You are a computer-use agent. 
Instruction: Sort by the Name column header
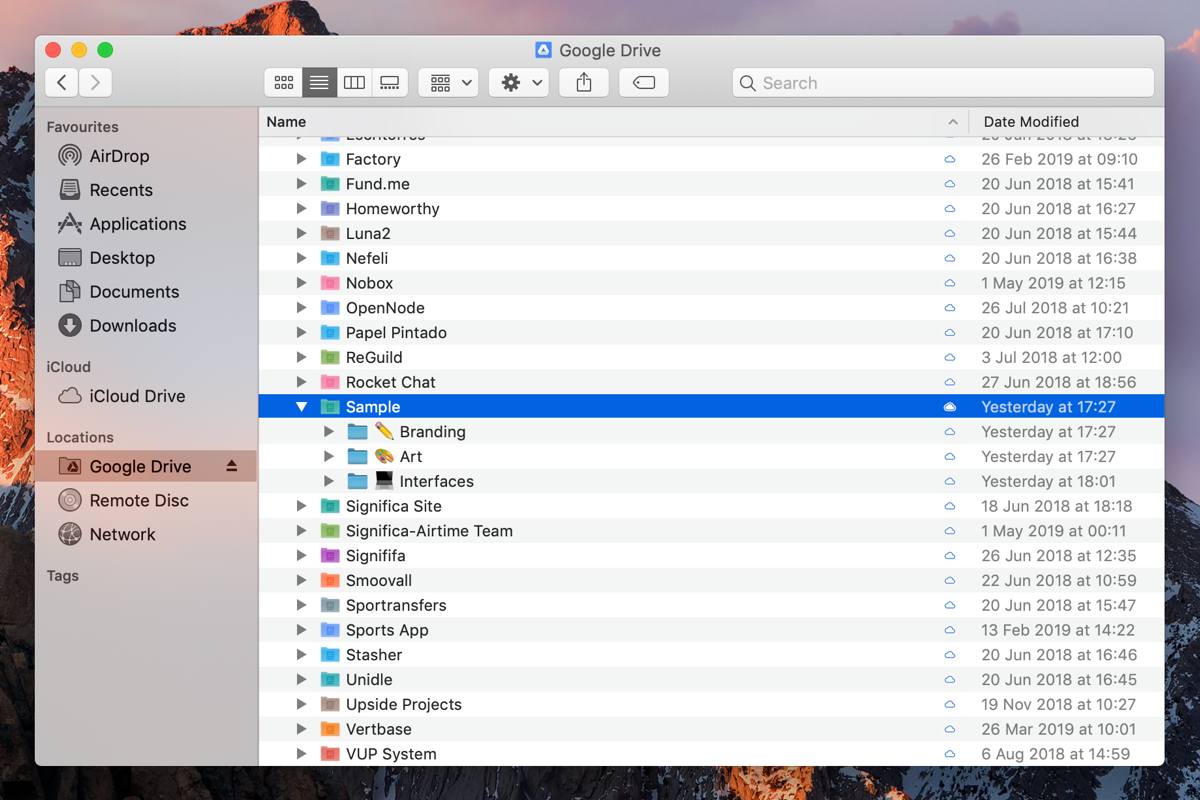(x=614, y=122)
